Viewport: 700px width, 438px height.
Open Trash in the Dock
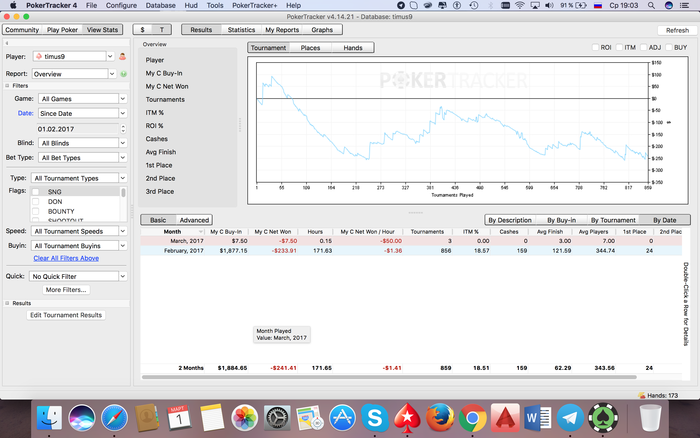click(x=650, y=418)
